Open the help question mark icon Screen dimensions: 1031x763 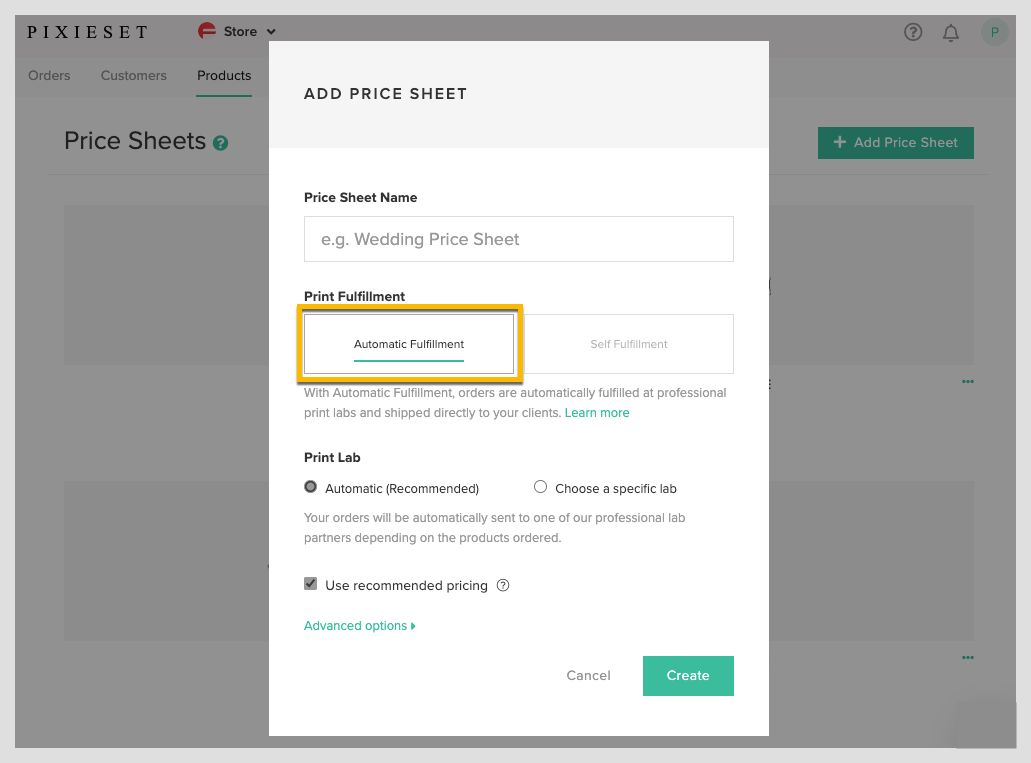tap(912, 32)
